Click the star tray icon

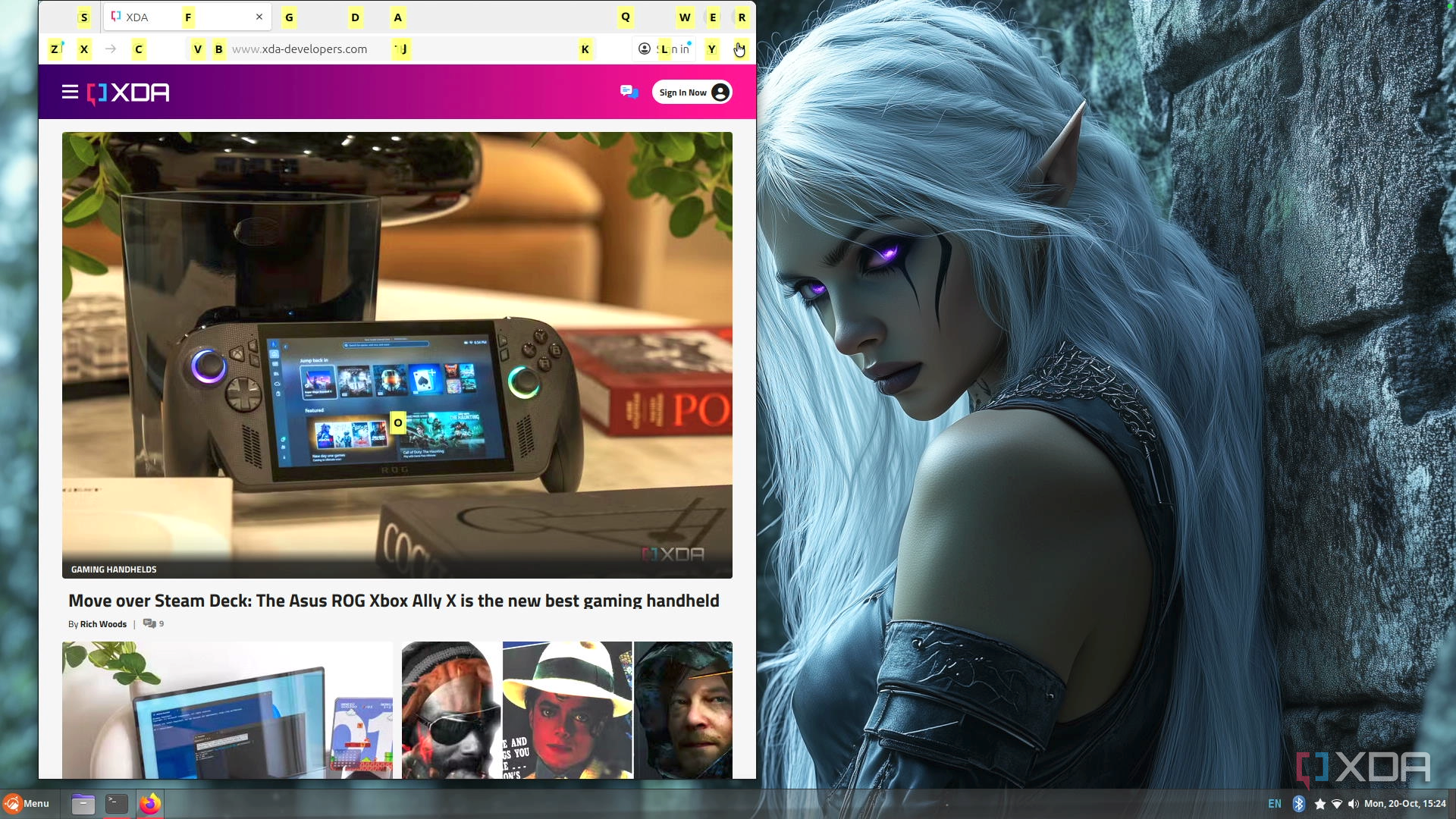pyautogui.click(x=1319, y=804)
